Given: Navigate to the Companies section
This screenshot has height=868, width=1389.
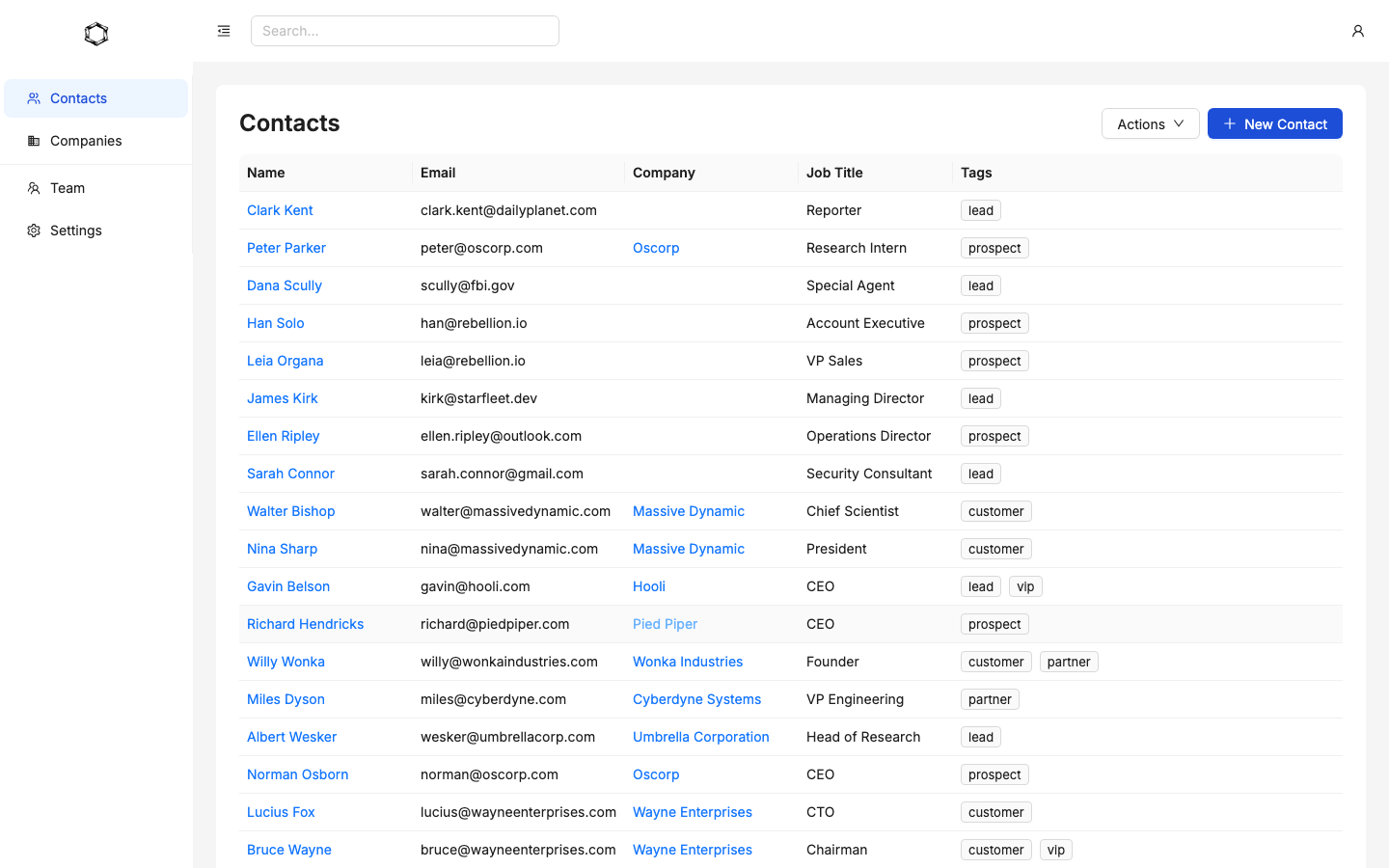Looking at the screenshot, I should [85, 141].
